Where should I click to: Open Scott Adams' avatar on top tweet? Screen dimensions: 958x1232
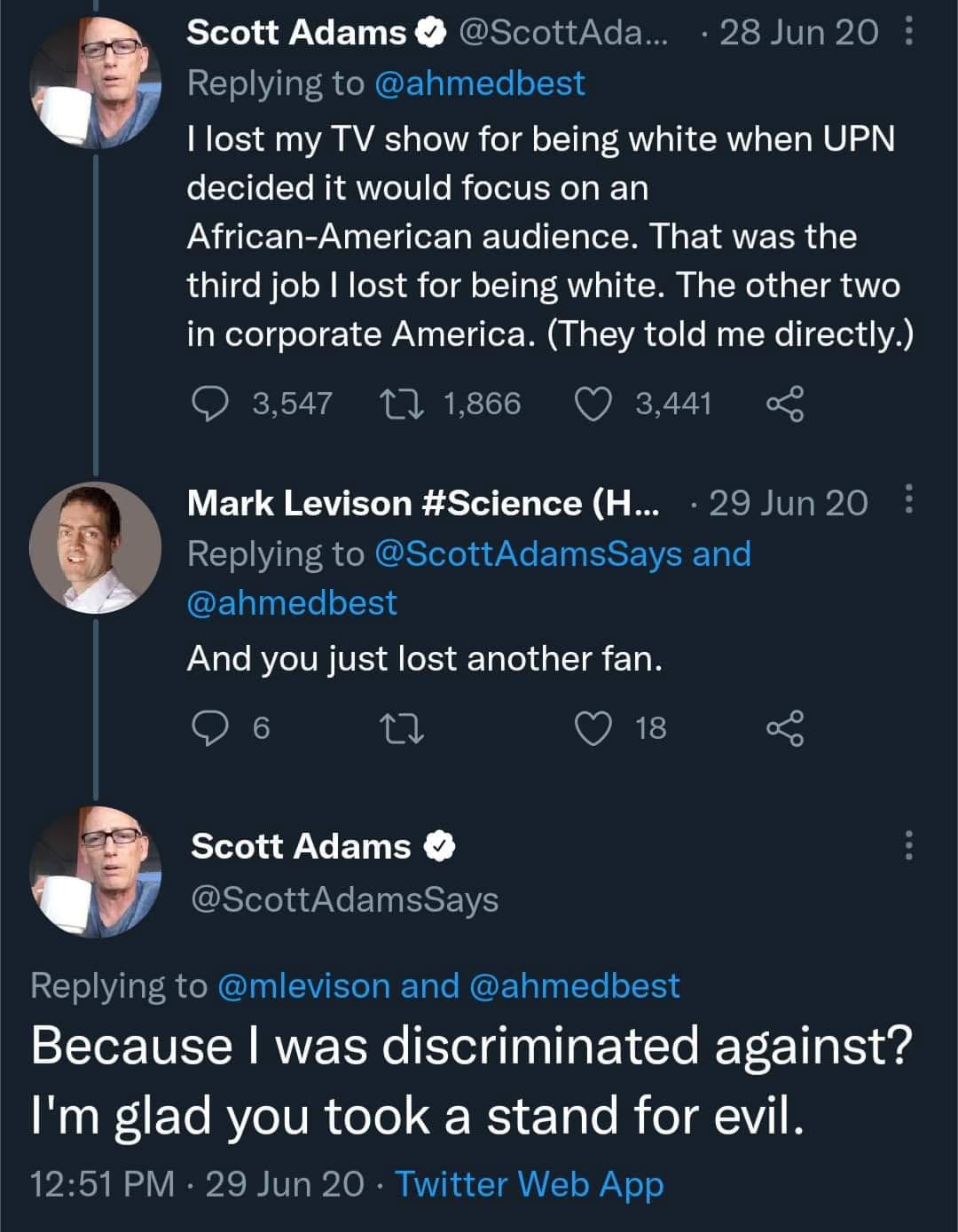[96, 82]
